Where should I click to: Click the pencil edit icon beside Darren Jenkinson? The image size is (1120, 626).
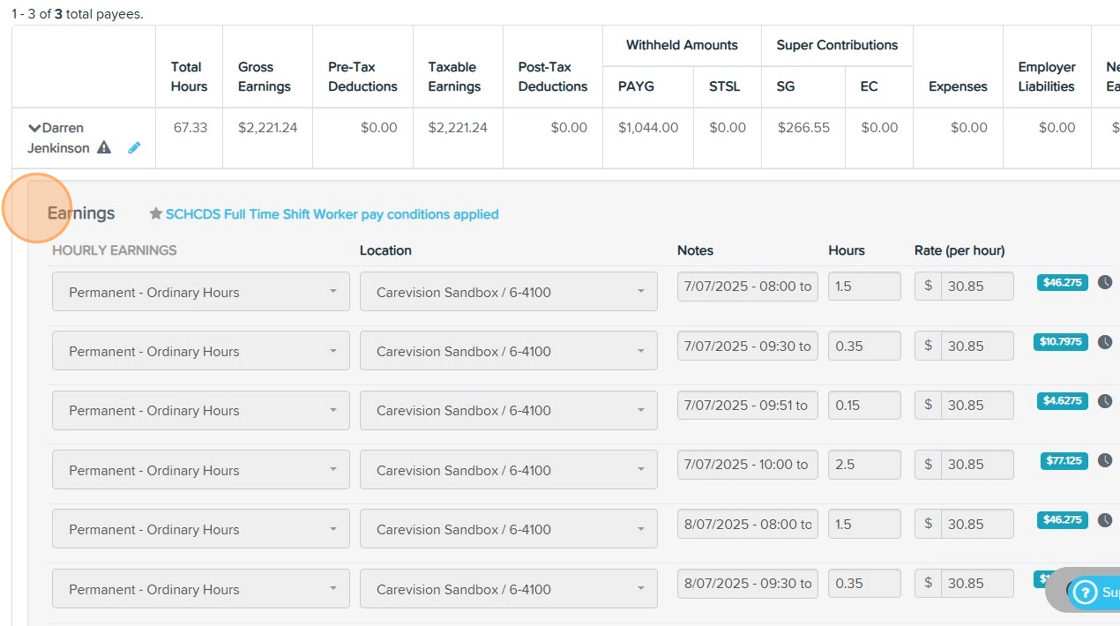pyautogui.click(x=134, y=148)
